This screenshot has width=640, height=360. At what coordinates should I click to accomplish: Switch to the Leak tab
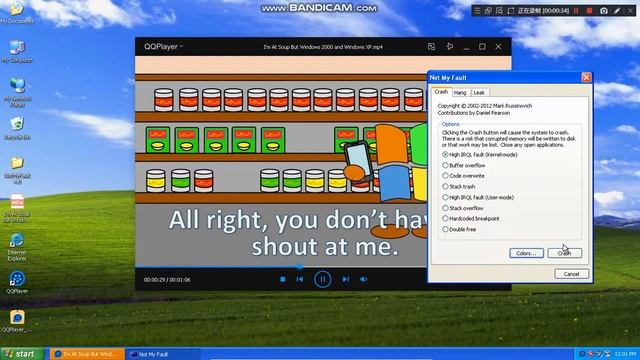(479, 93)
